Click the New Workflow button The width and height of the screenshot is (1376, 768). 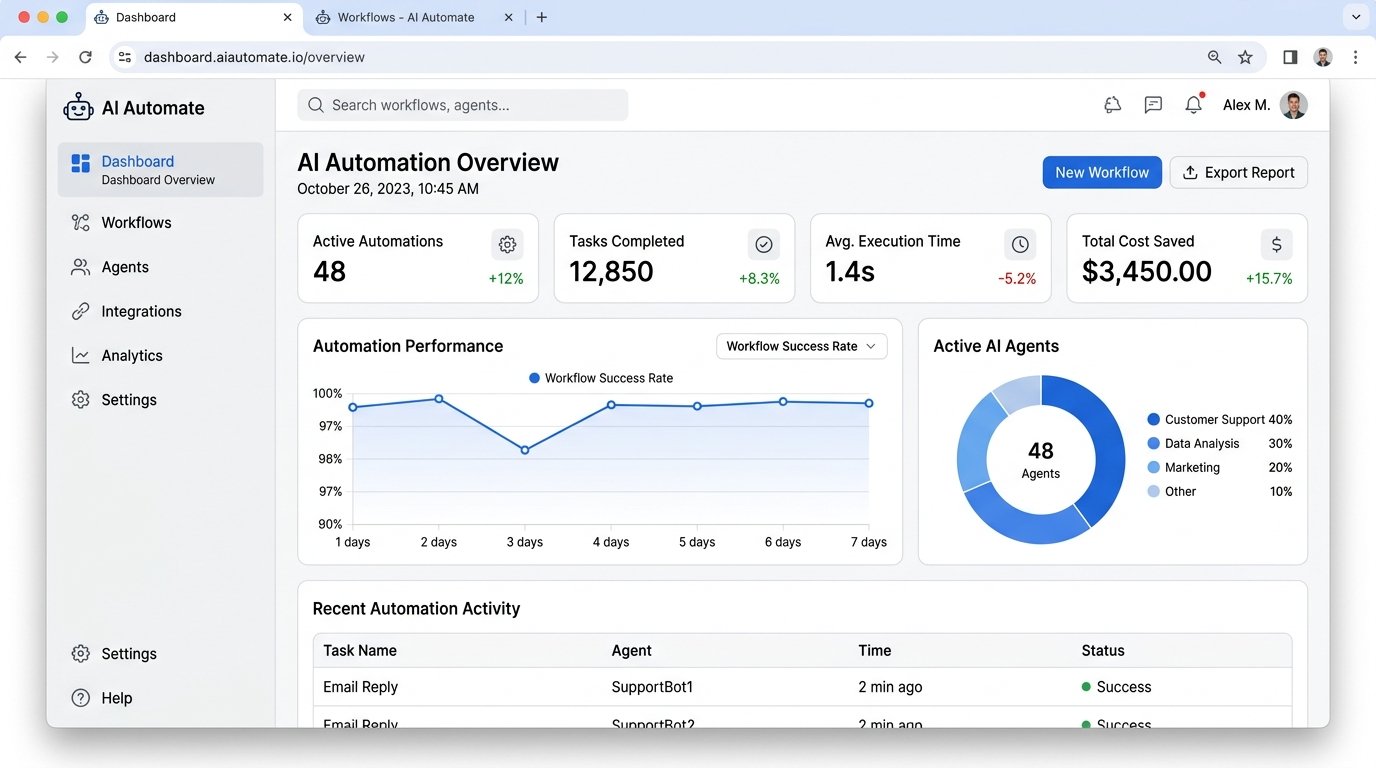point(1102,172)
